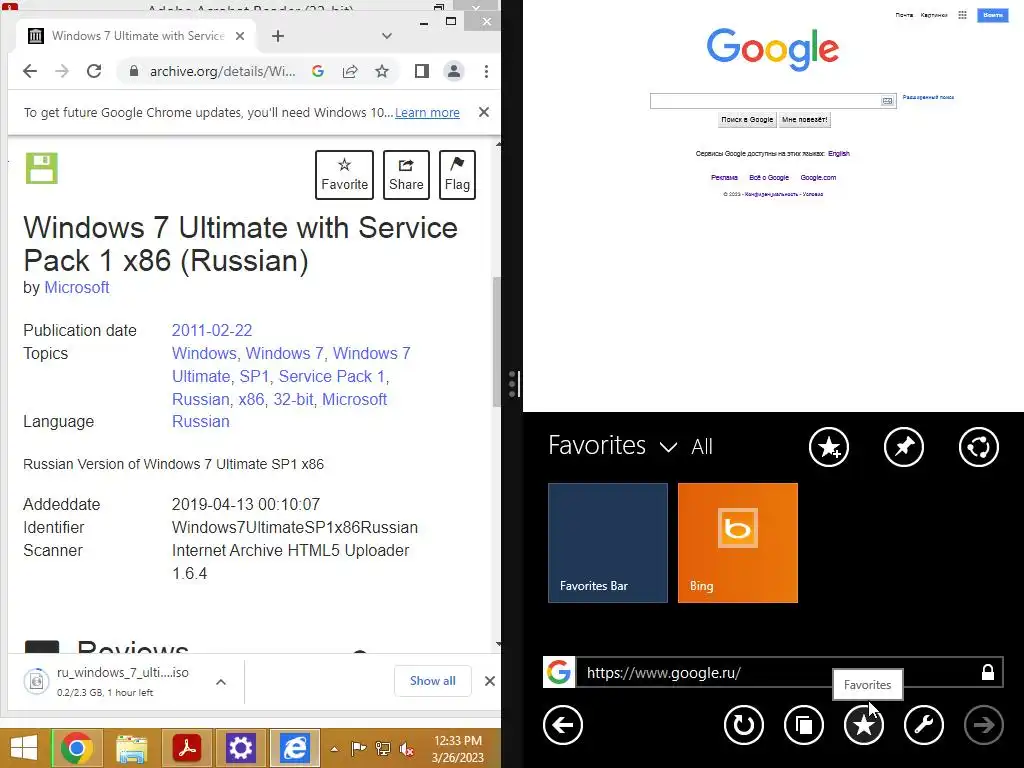Click the split-view divider handle between apps
The height and width of the screenshot is (768, 1024).
pos(513,384)
